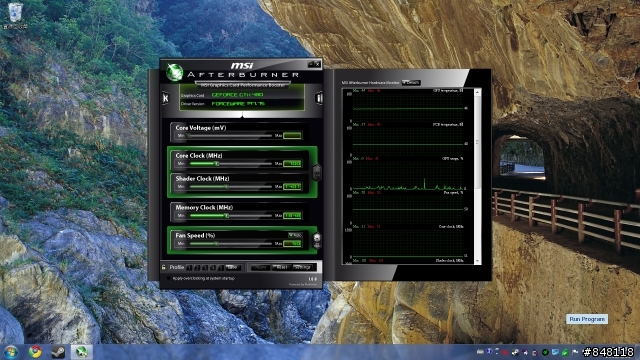Image resolution: width=640 pixels, height=360 pixels.
Task: Adjust the Memory Clock slider handle
Action: (x=227, y=216)
